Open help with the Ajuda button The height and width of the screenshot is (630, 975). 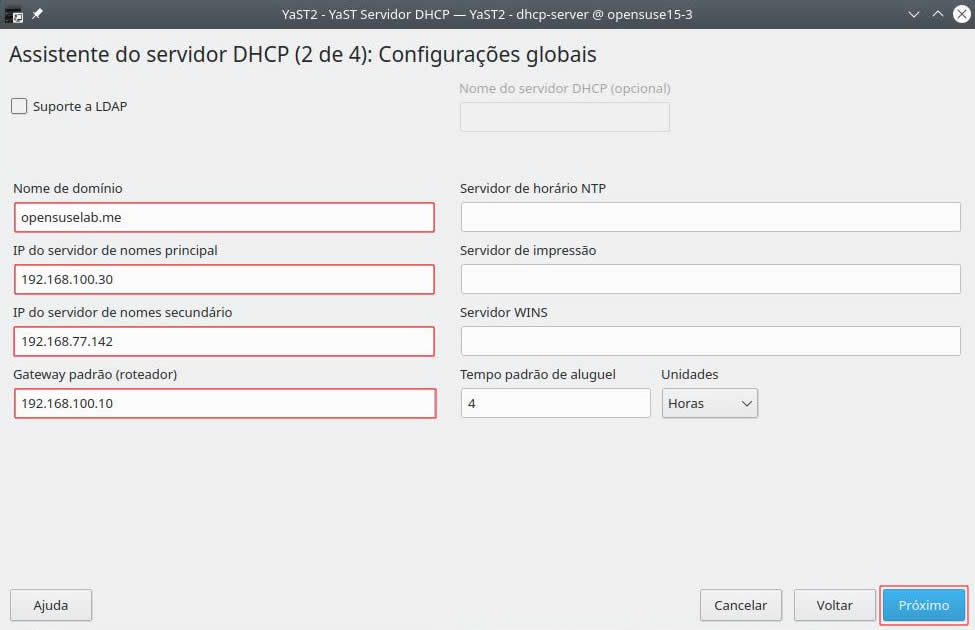click(x=51, y=605)
